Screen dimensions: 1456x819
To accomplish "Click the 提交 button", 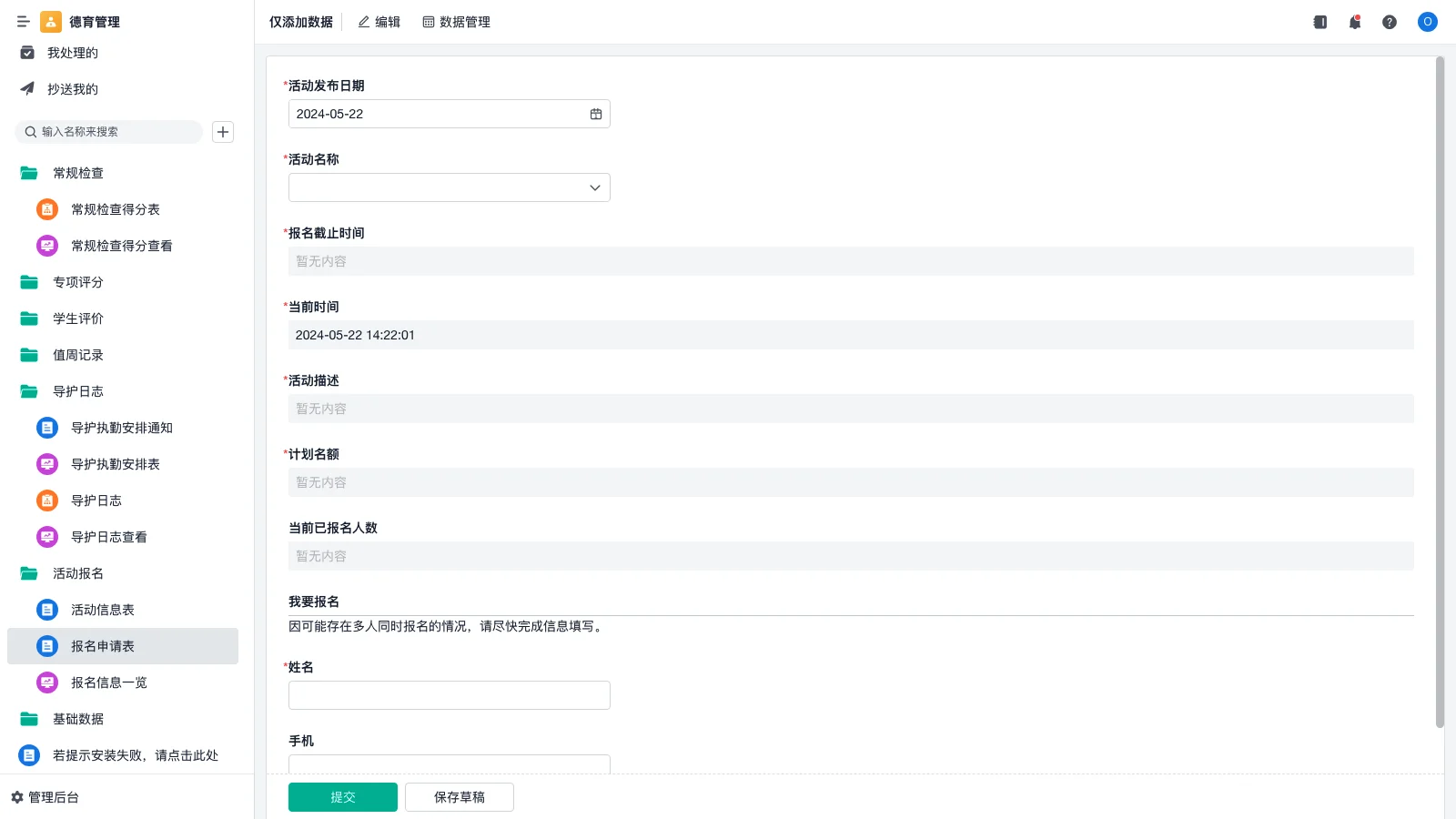I will click(x=343, y=797).
